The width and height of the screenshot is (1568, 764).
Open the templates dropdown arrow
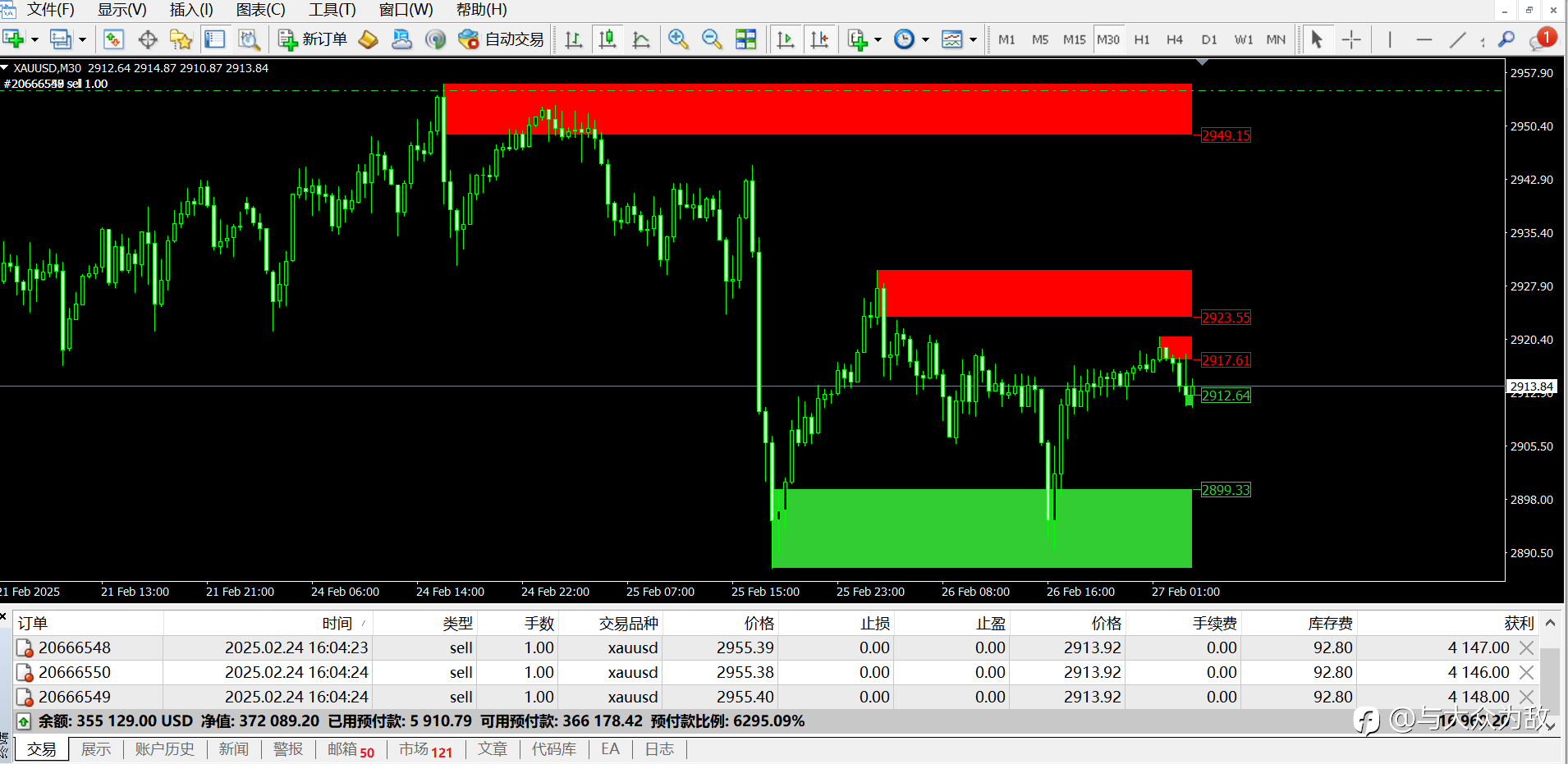[973, 39]
